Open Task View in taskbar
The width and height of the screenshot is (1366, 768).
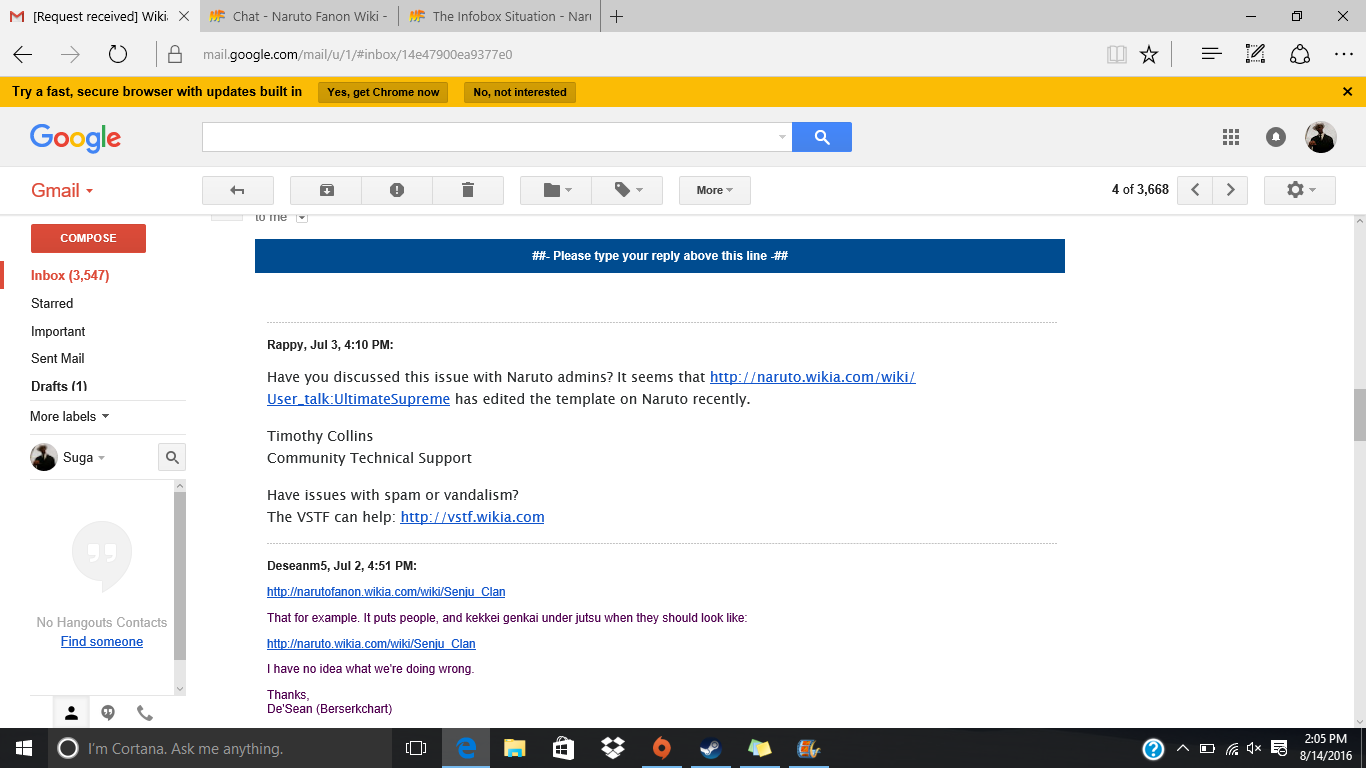point(416,748)
